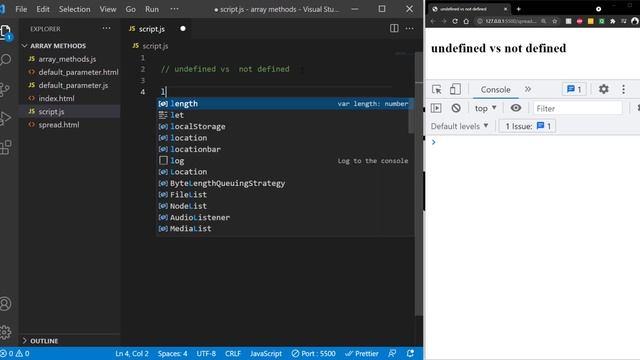The width and height of the screenshot is (640, 360).
Task: Click Ln 4, Col 2 go to line
Action: (x=132, y=353)
